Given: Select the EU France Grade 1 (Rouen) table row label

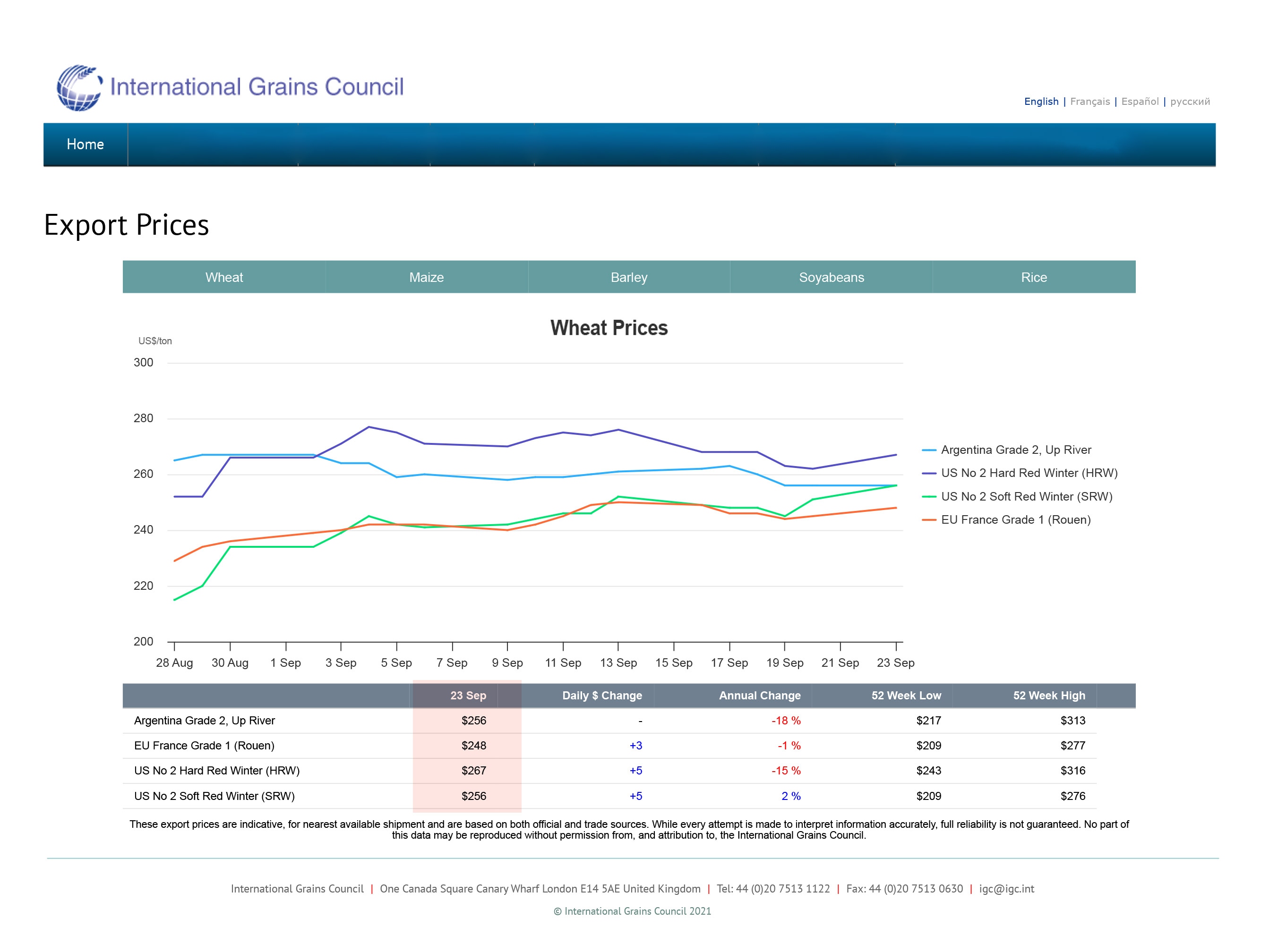Looking at the screenshot, I should pos(204,746).
